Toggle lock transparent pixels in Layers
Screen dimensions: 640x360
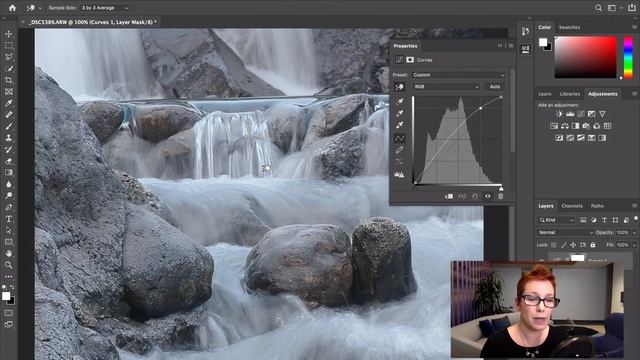pyautogui.click(x=554, y=245)
